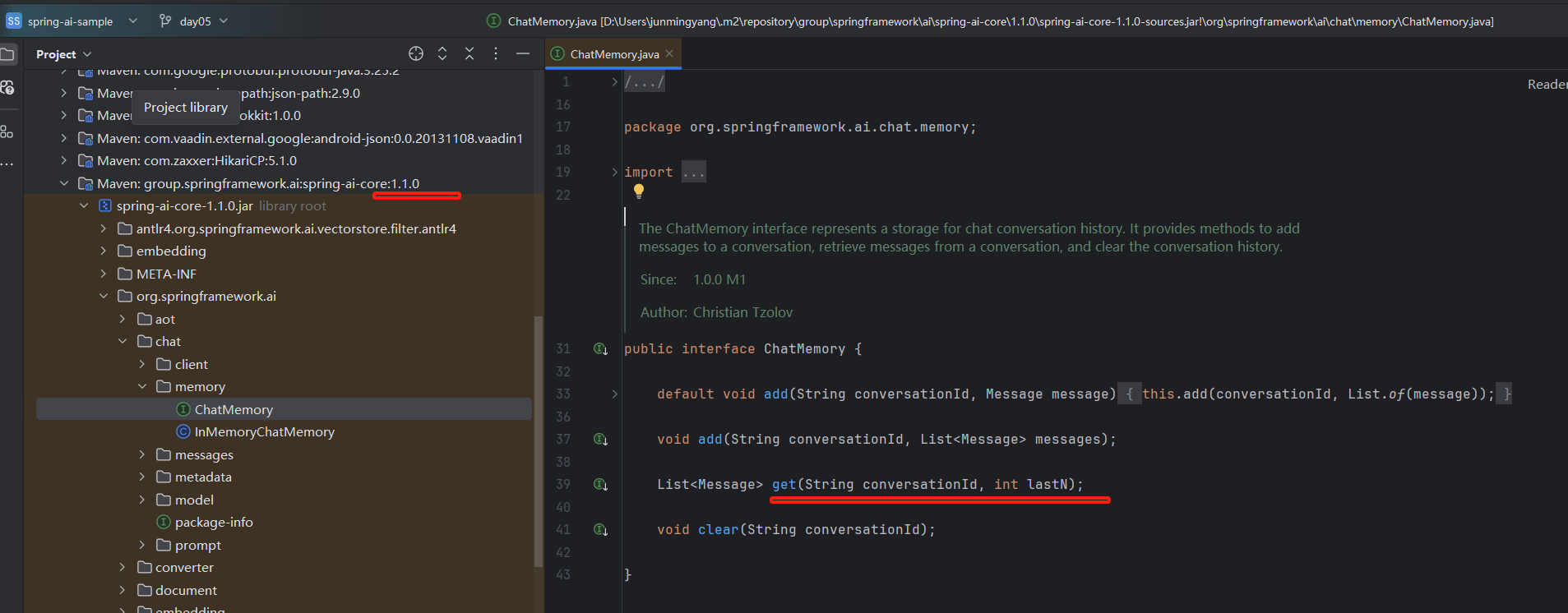Select the ChatMemory.java editor tab
Image resolution: width=1568 pixels, height=613 pixels.
(613, 54)
